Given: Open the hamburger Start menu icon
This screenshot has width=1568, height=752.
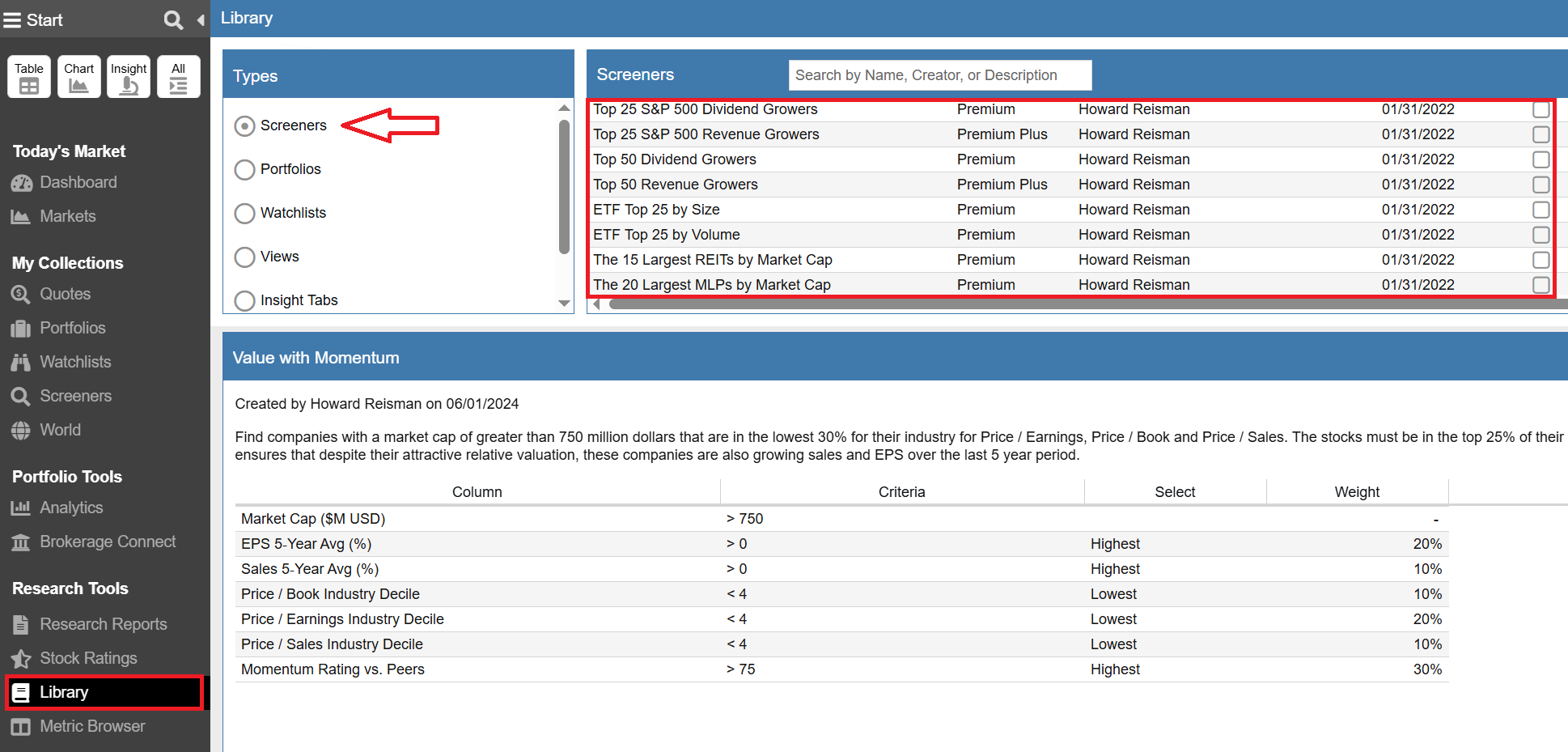Looking at the screenshot, I should click(12, 20).
